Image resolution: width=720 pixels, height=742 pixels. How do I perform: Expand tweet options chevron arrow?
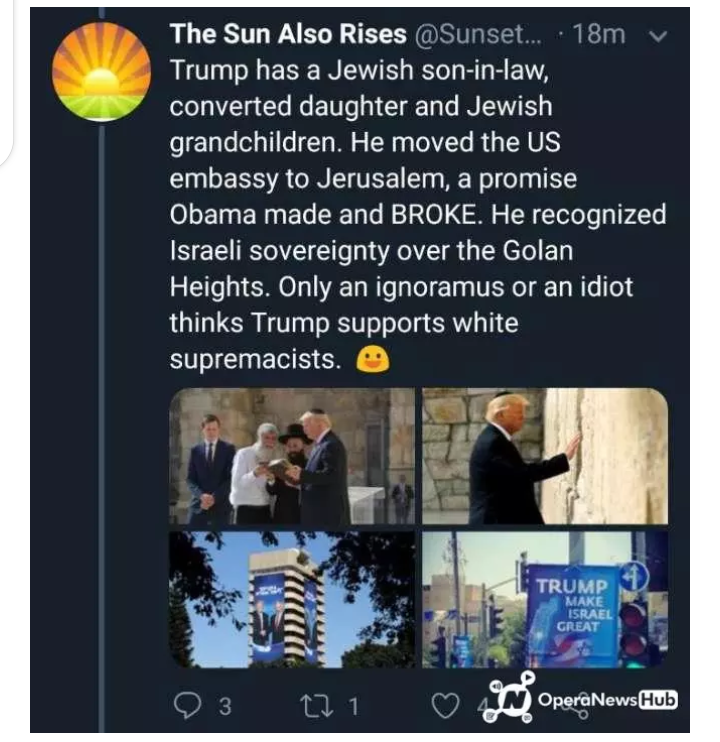coord(658,35)
